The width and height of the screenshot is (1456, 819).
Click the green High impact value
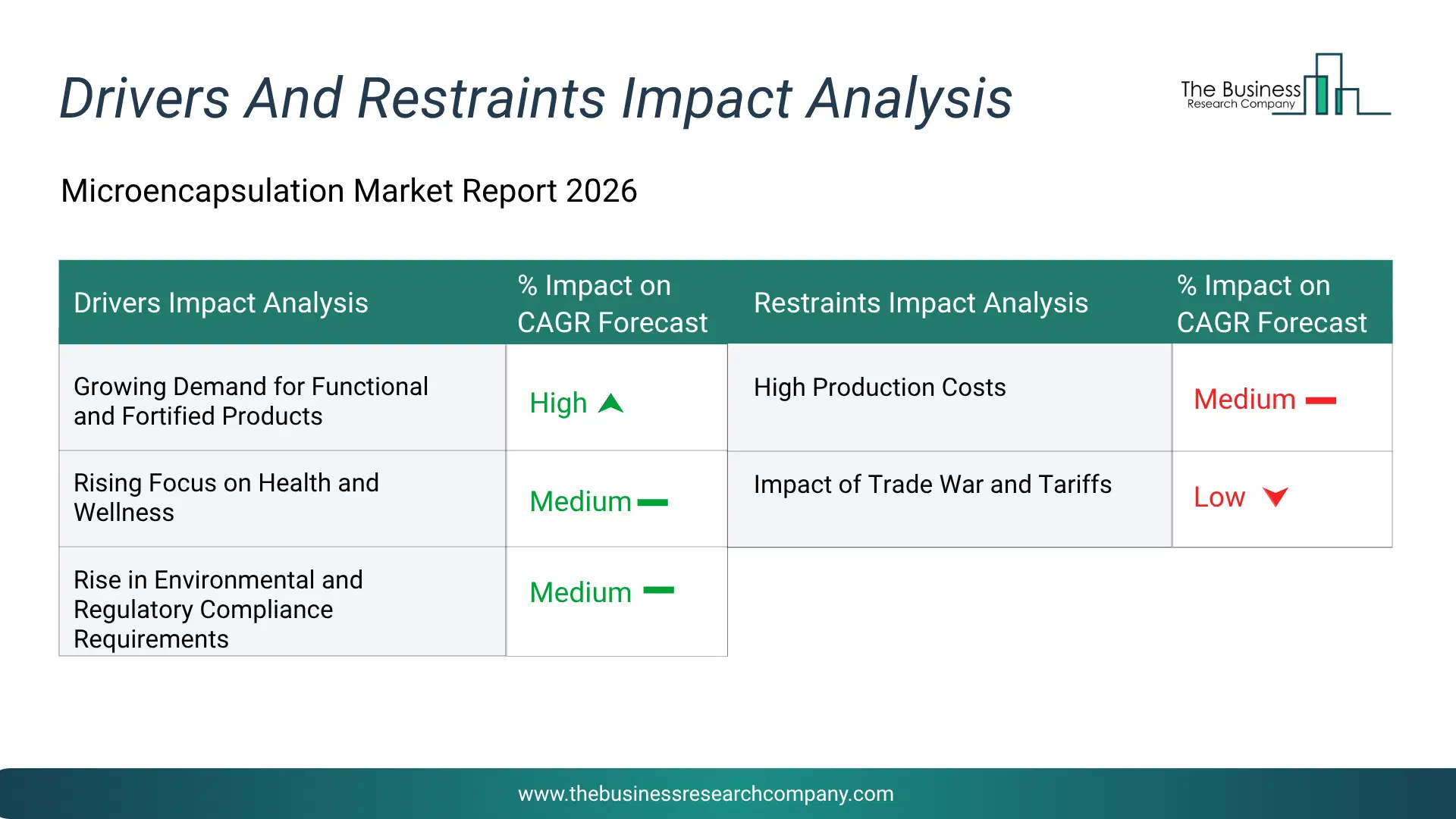pos(558,403)
